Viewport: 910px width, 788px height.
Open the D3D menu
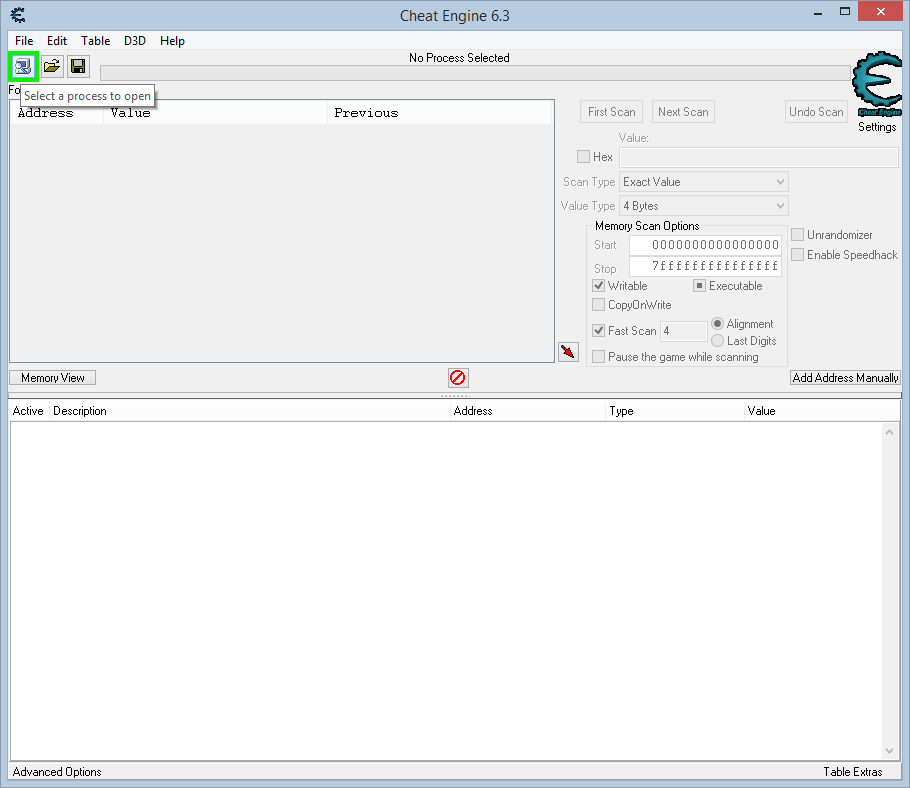[135, 41]
